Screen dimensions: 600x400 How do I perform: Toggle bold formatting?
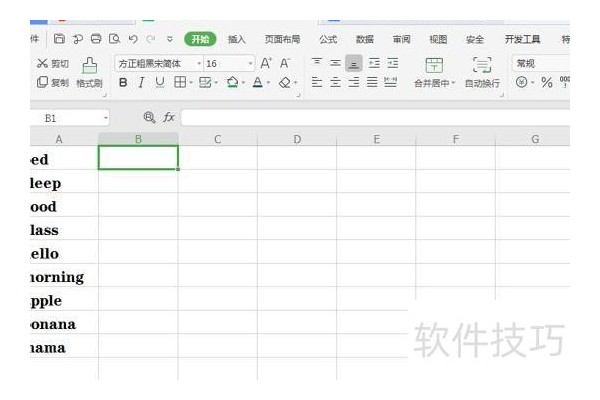pos(123,82)
